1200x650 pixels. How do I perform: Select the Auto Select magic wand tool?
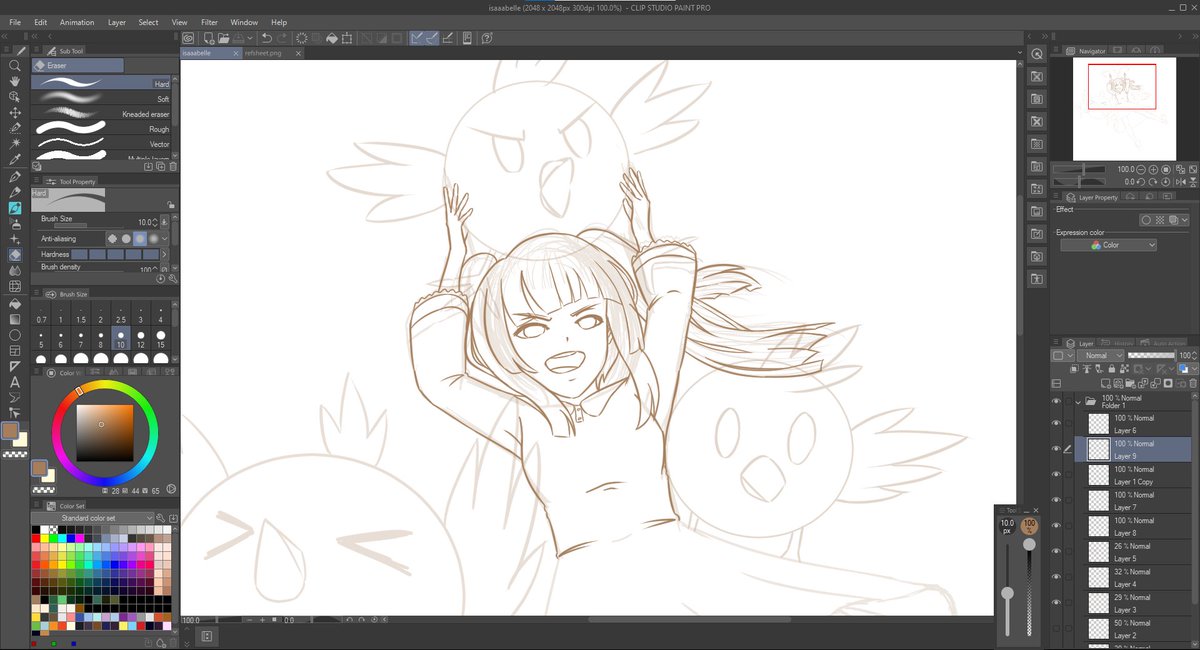pyautogui.click(x=15, y=144)
